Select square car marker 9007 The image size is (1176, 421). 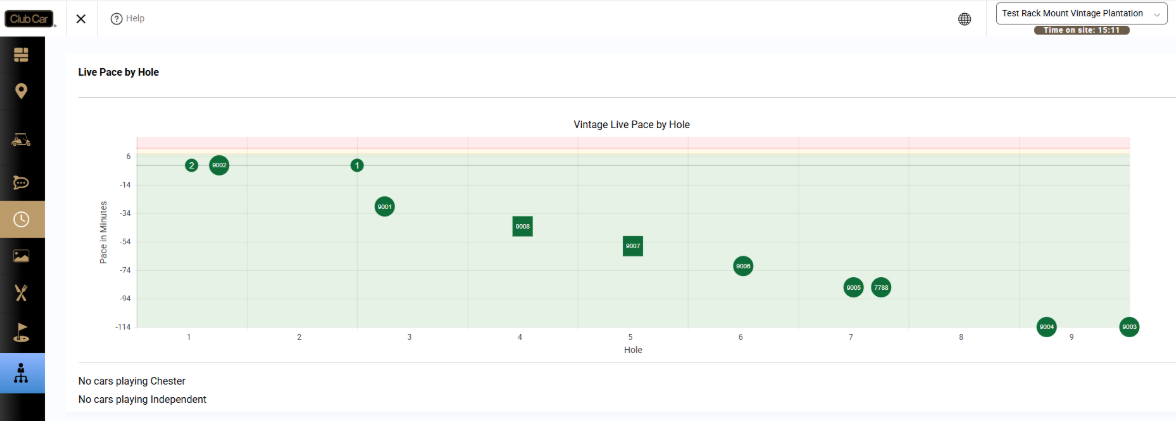tap(633, 246)
